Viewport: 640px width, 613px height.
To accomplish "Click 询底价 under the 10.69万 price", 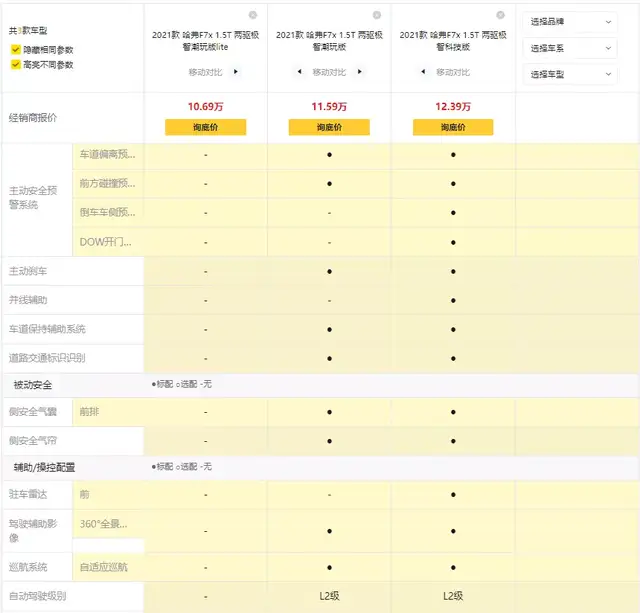I will click(x=205, y=127).
